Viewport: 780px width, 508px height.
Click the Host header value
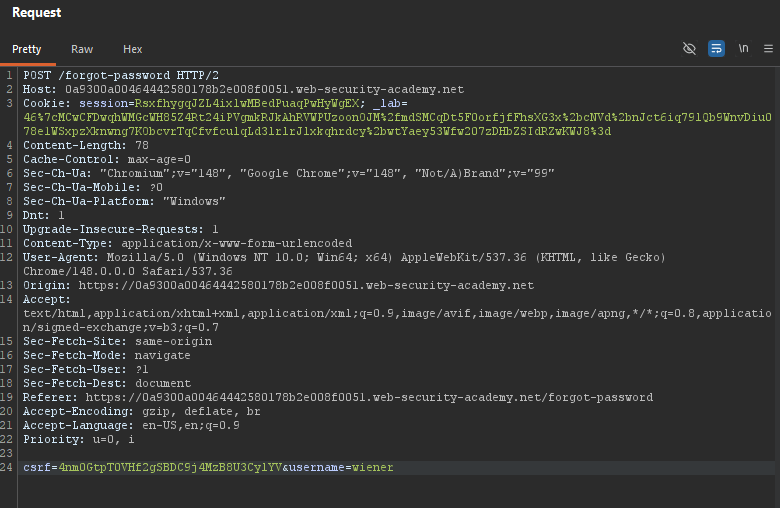click(264, 90)
